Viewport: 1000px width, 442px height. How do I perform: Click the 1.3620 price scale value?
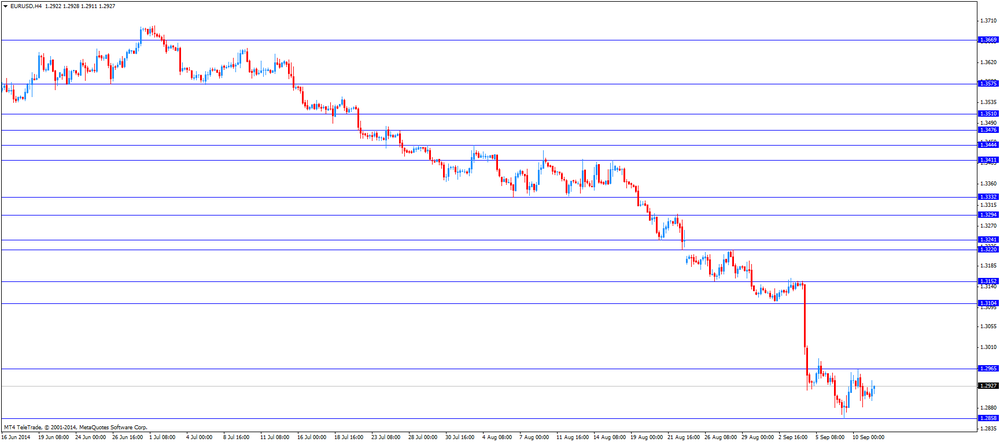989,63
